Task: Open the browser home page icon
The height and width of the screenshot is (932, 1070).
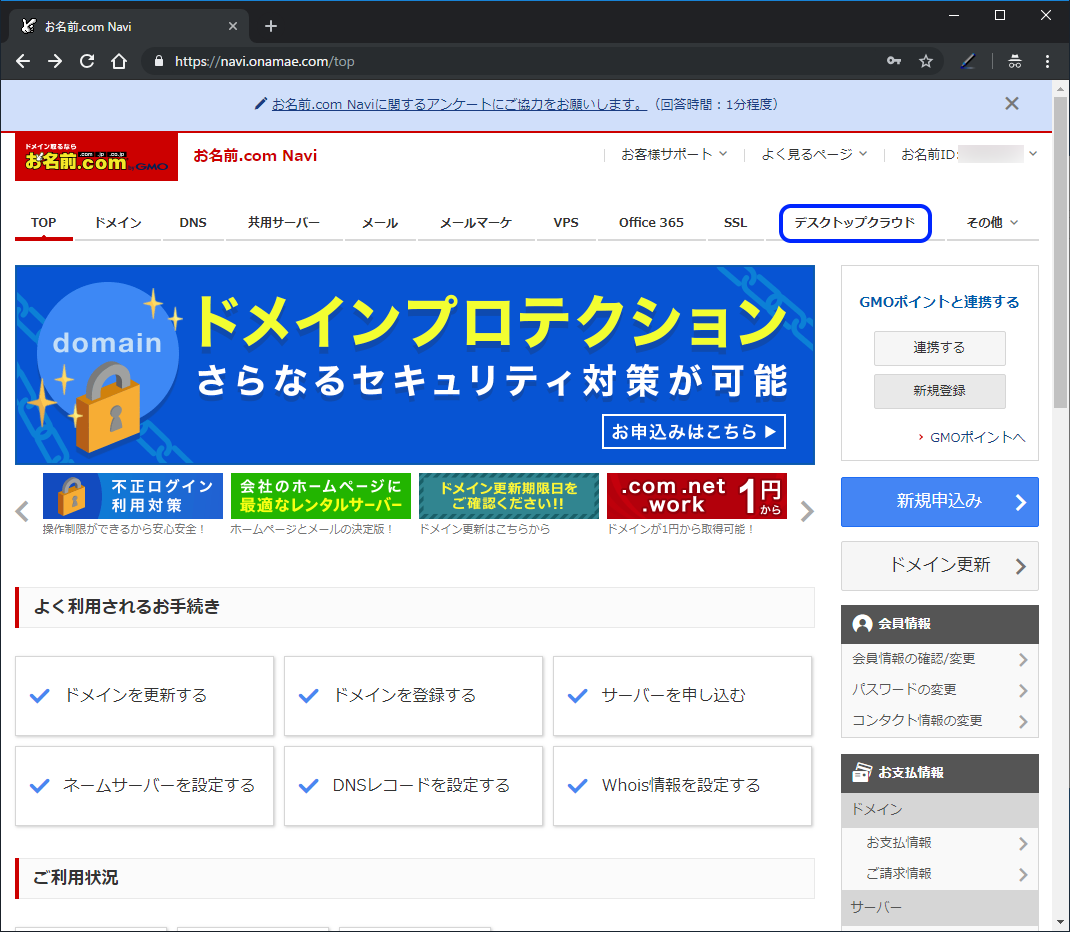Action: click(x=119, y=61)
